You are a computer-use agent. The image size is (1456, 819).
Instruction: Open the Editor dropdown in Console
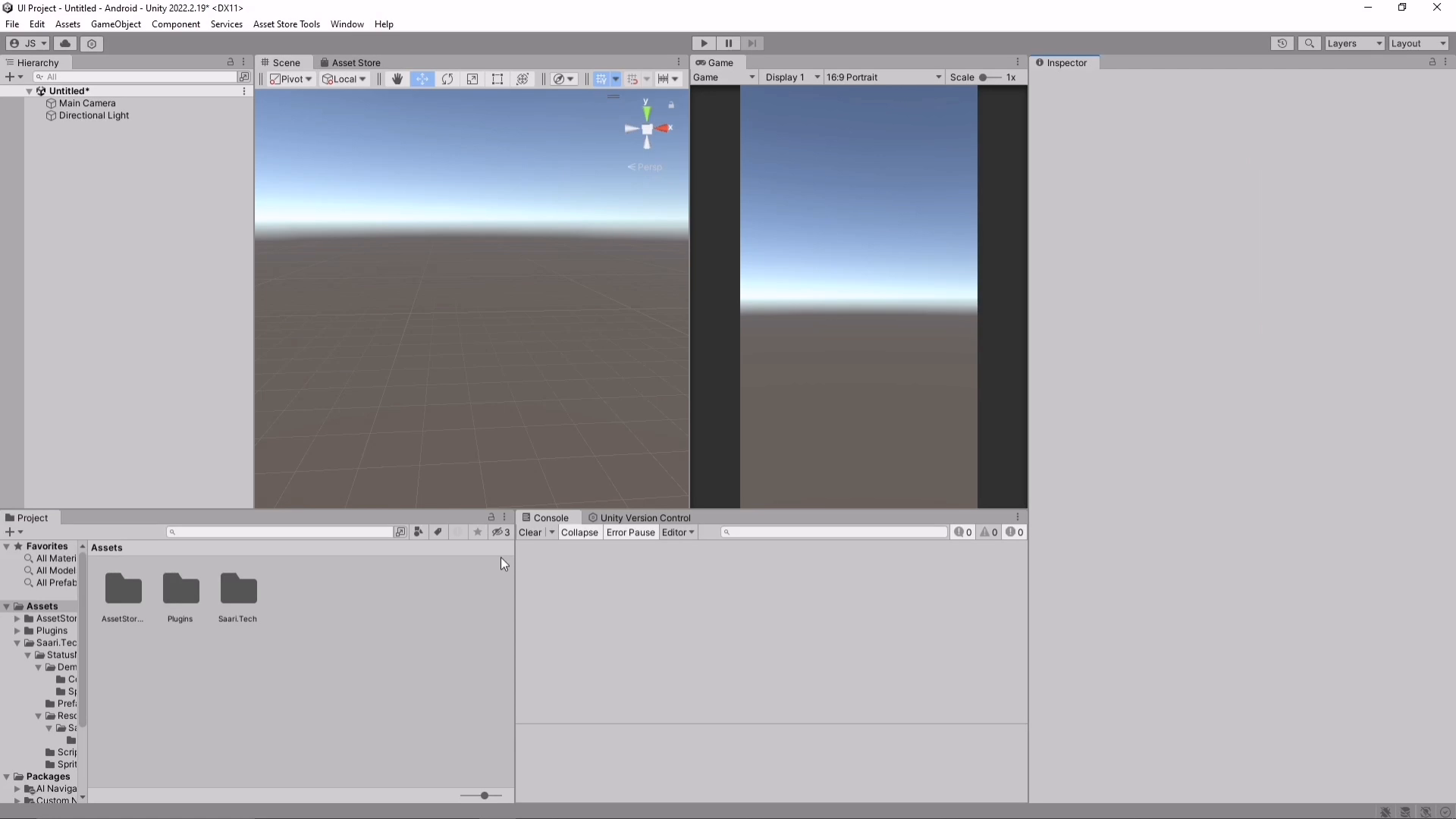678,532
